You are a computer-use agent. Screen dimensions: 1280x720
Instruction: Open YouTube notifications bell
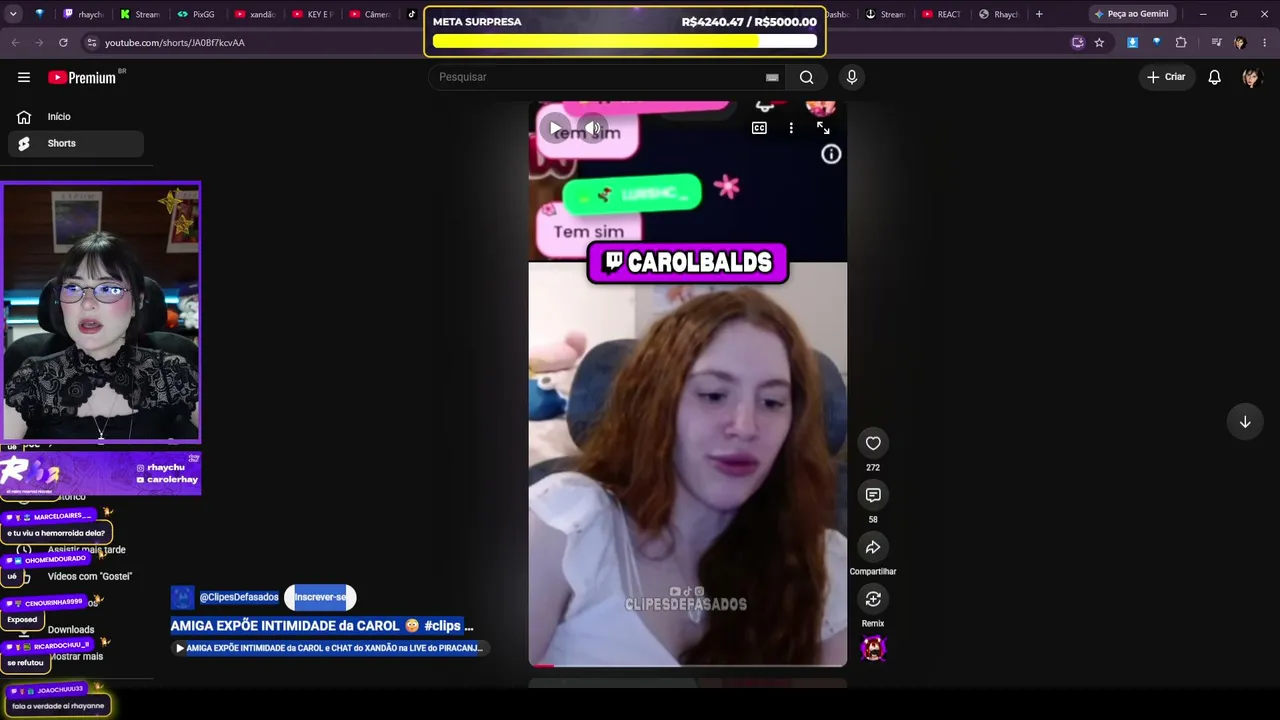1214,77
